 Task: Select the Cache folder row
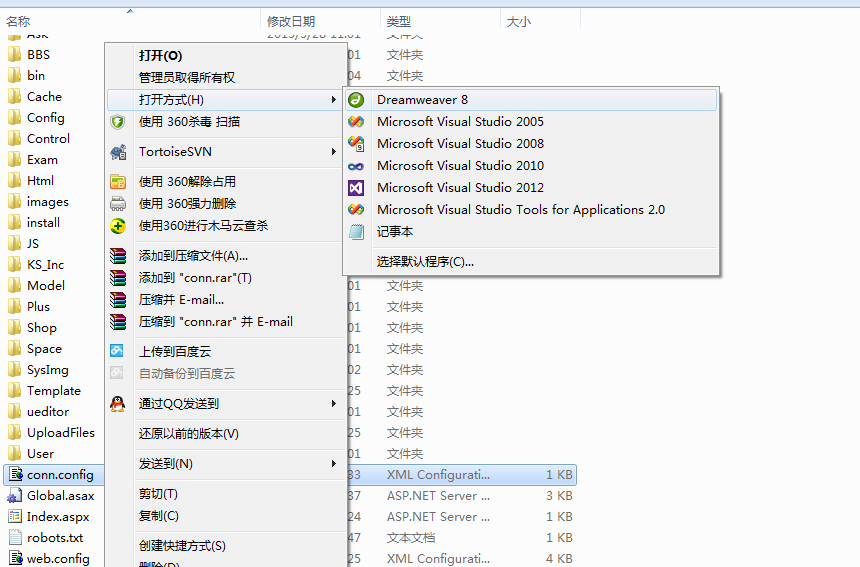(53, 97)
